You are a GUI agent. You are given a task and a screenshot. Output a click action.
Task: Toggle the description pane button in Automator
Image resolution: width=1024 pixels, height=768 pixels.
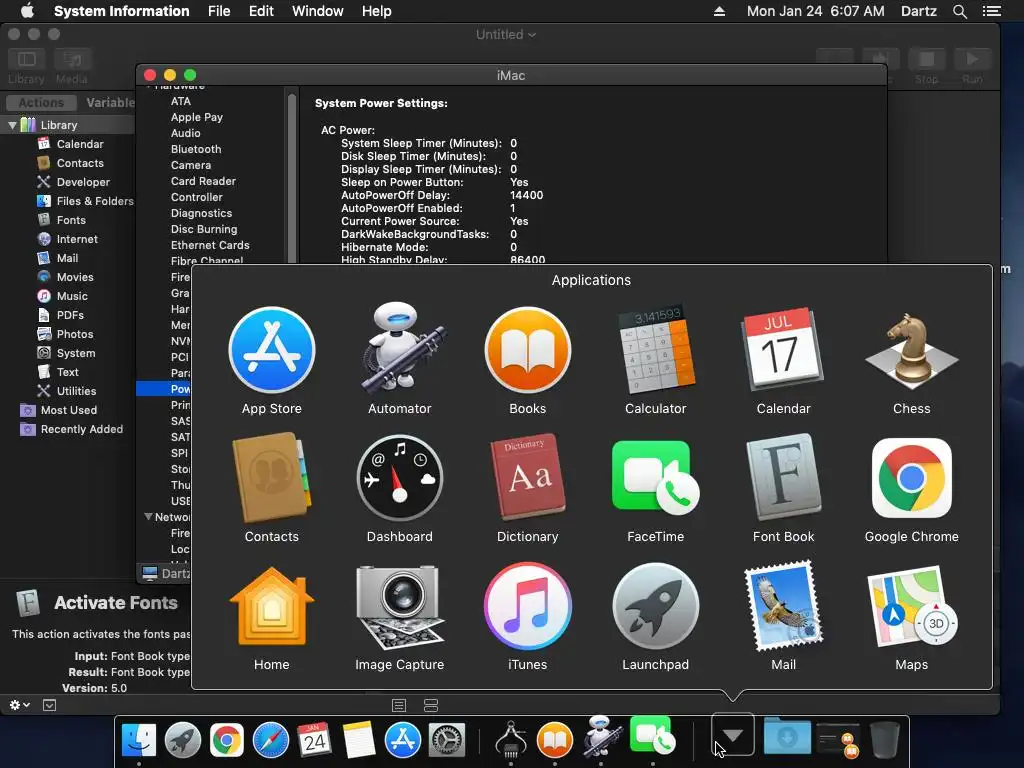[49, 705]
